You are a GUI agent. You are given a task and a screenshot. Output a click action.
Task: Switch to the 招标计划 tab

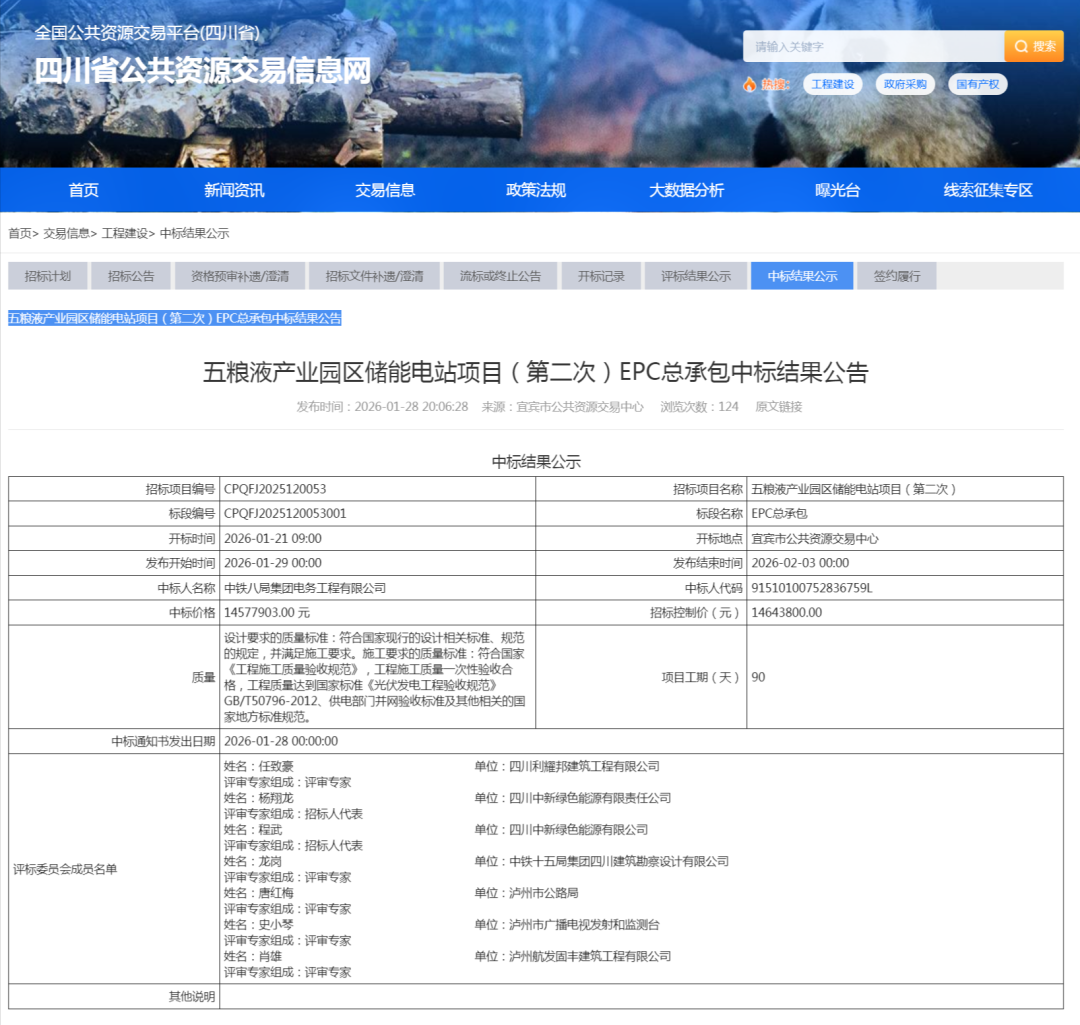[48, 276]
